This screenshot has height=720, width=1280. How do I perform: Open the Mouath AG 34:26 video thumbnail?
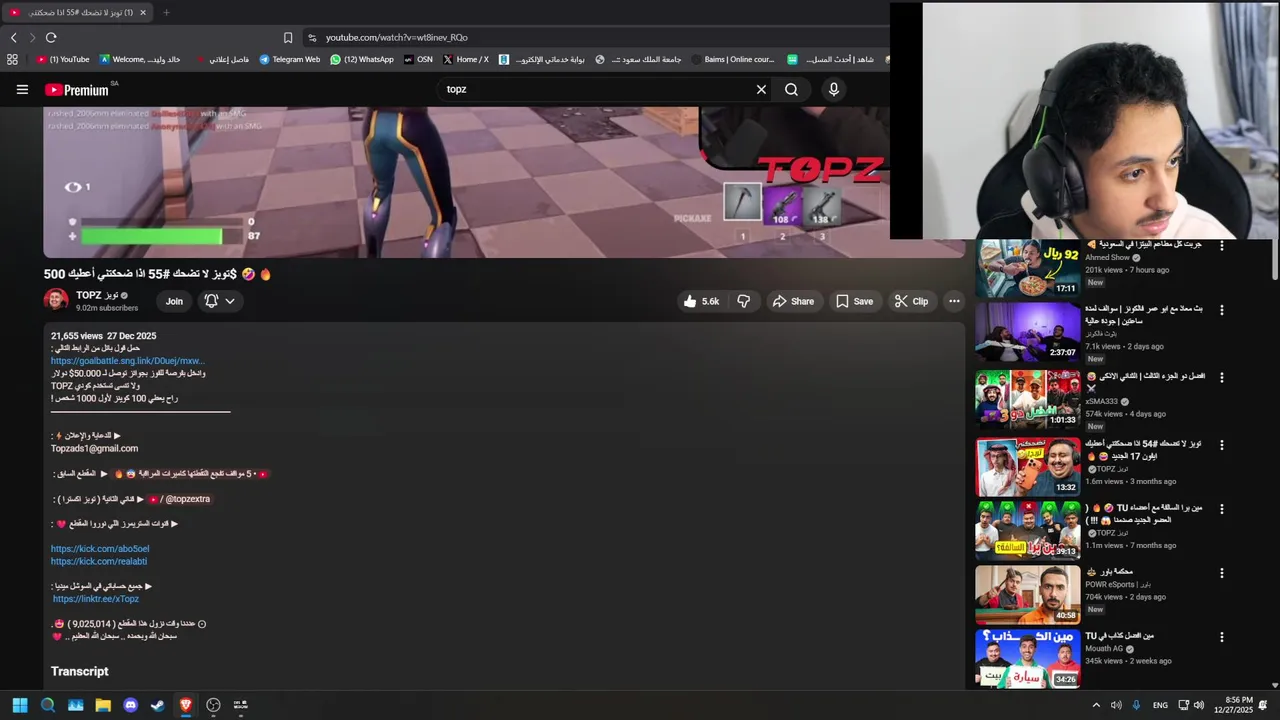click(x=1028, y=659)
